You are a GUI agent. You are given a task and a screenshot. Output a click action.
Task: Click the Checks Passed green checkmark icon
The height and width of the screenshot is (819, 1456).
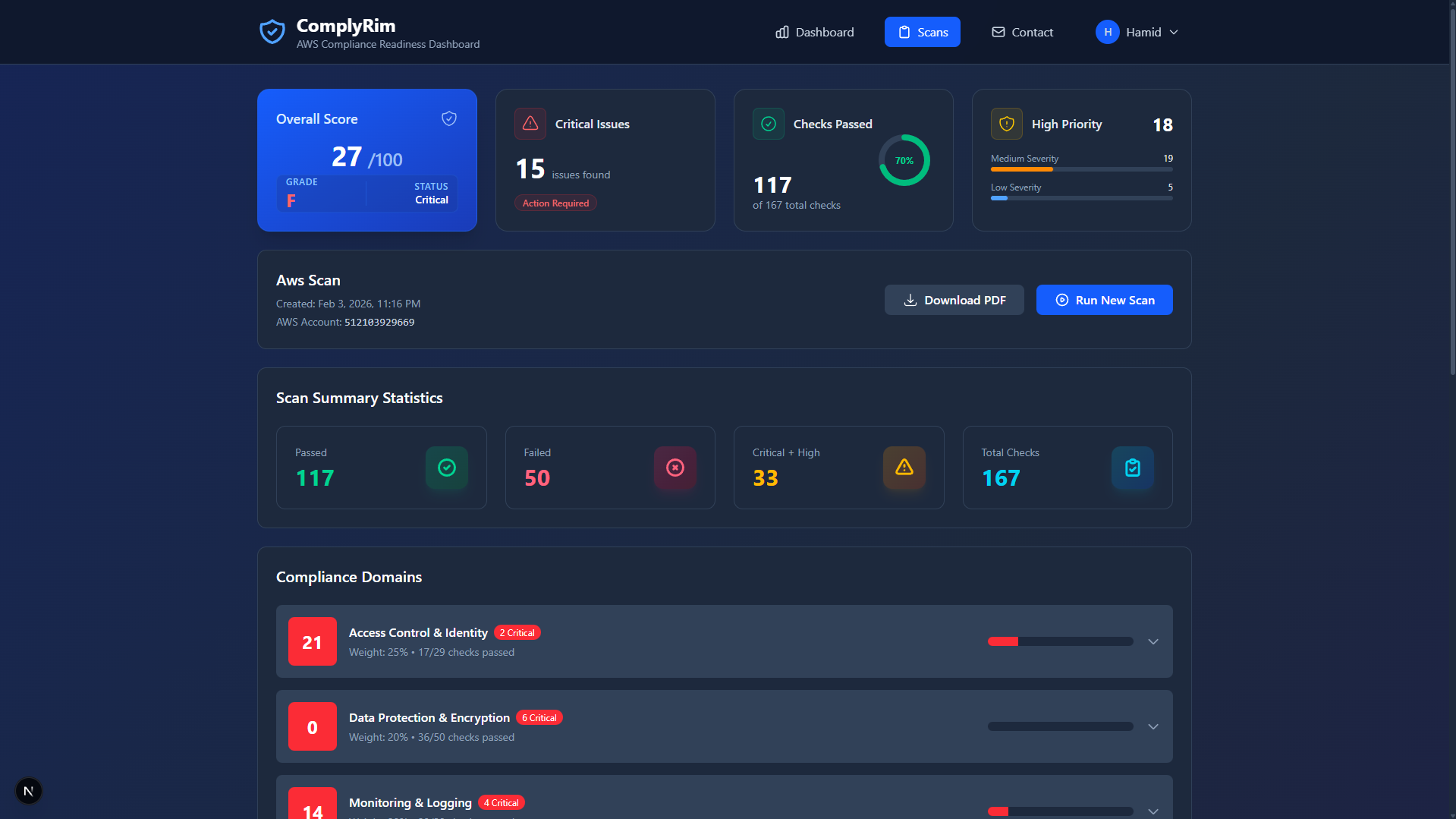[x=768, y=124]
